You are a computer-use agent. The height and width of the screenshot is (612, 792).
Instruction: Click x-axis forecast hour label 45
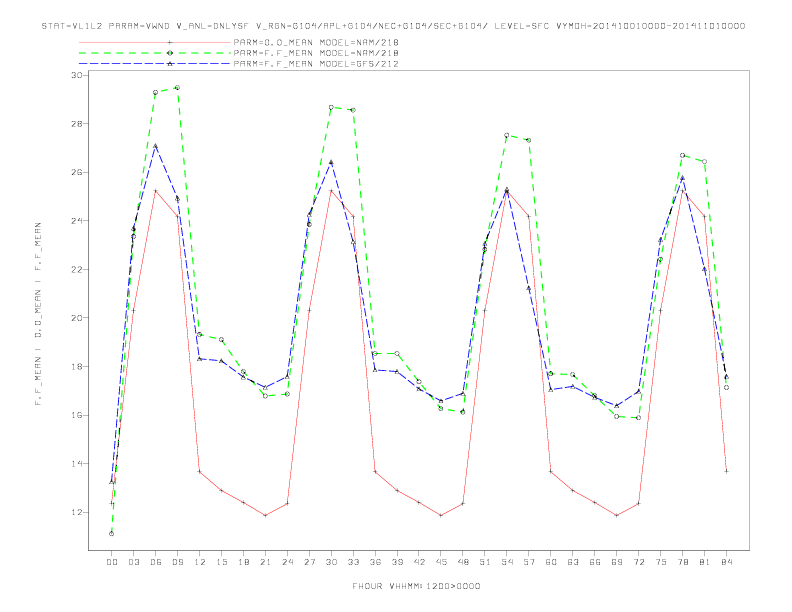pyautogui.click(x=441, y=562)
